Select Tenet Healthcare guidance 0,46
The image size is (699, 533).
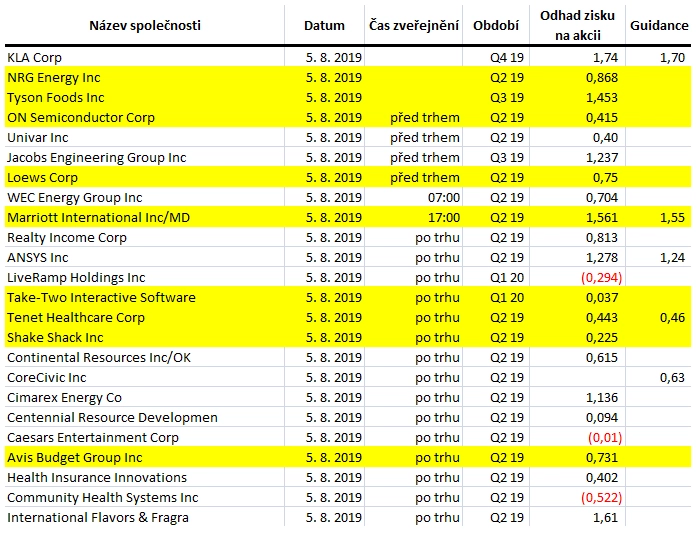click(x=672, y=318)
